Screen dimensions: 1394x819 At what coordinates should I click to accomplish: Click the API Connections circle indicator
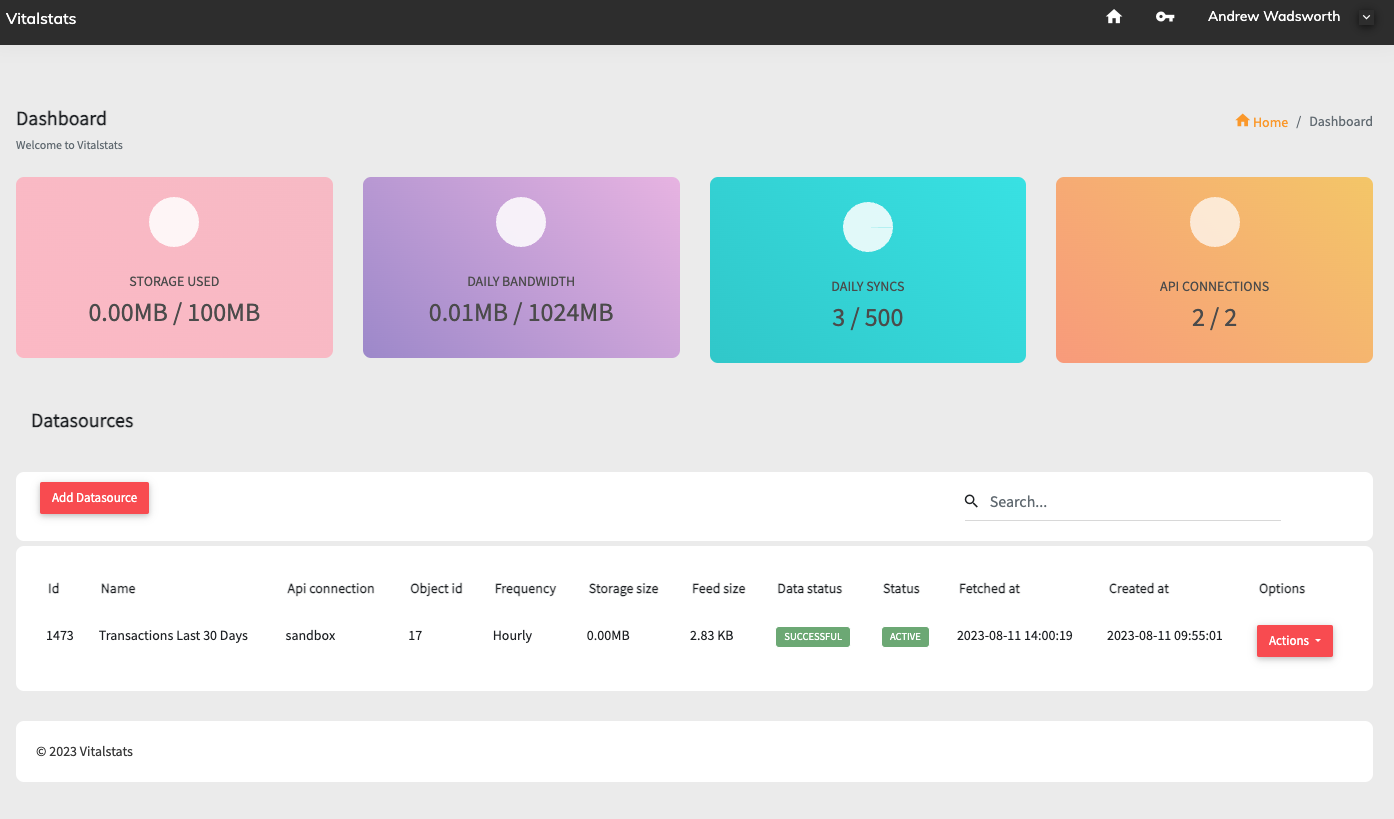[1214, 222]
